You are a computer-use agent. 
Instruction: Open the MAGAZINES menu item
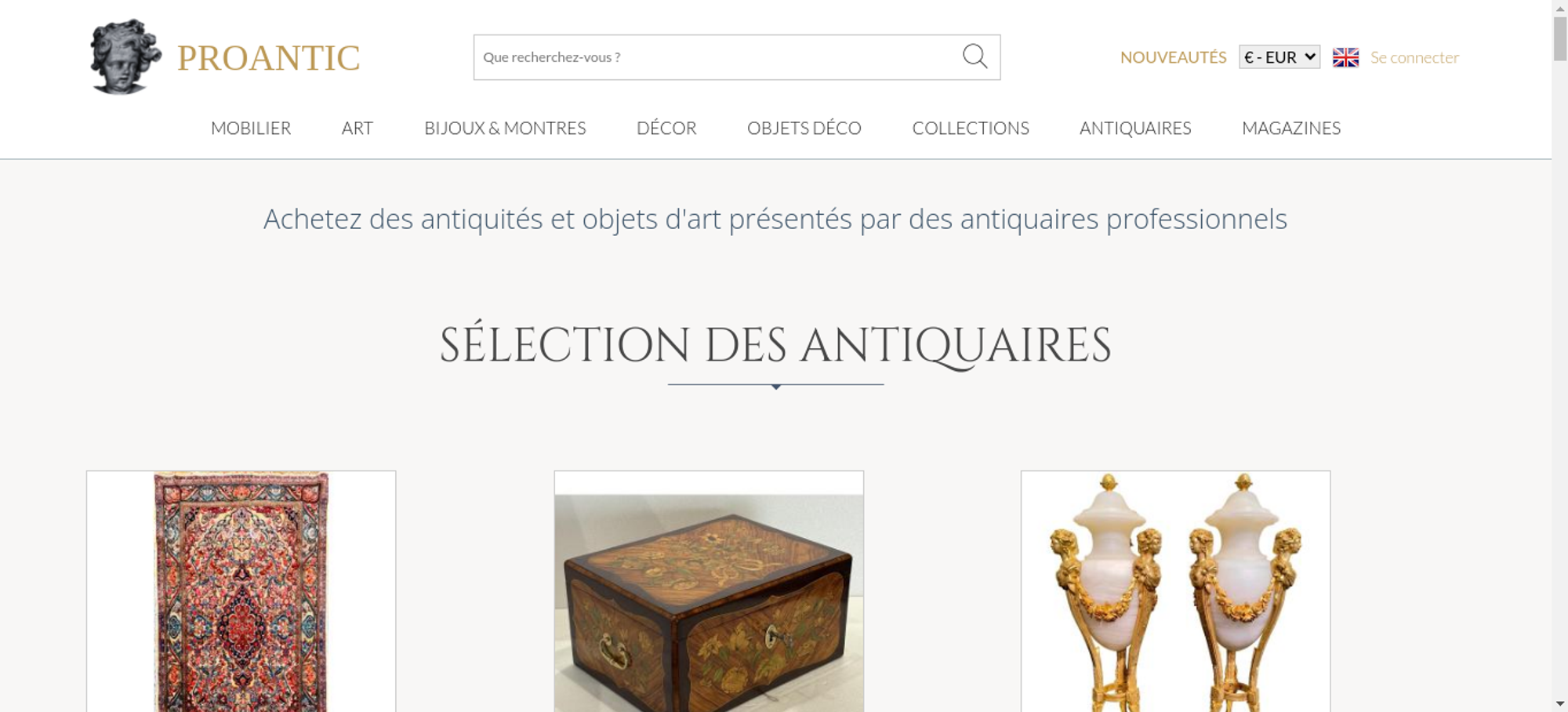(x=1291, y=128)
